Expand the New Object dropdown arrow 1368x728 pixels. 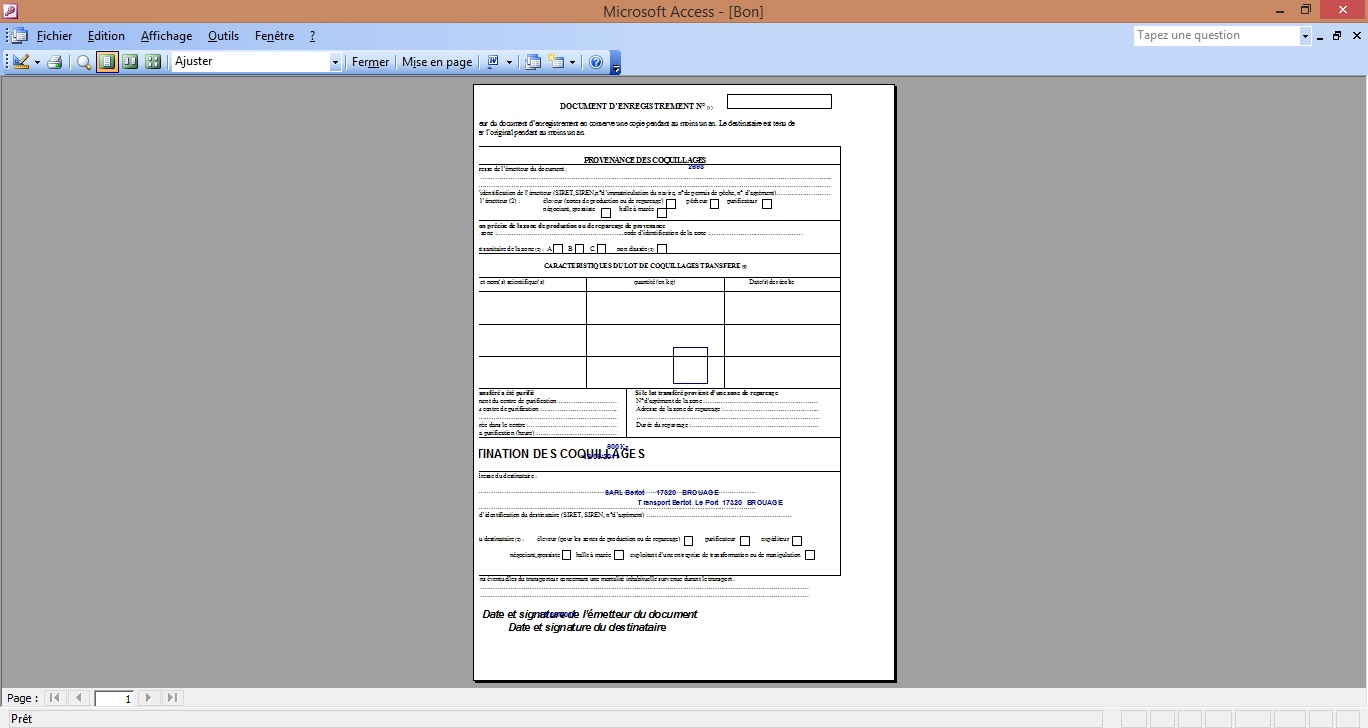tap(572, 62)
